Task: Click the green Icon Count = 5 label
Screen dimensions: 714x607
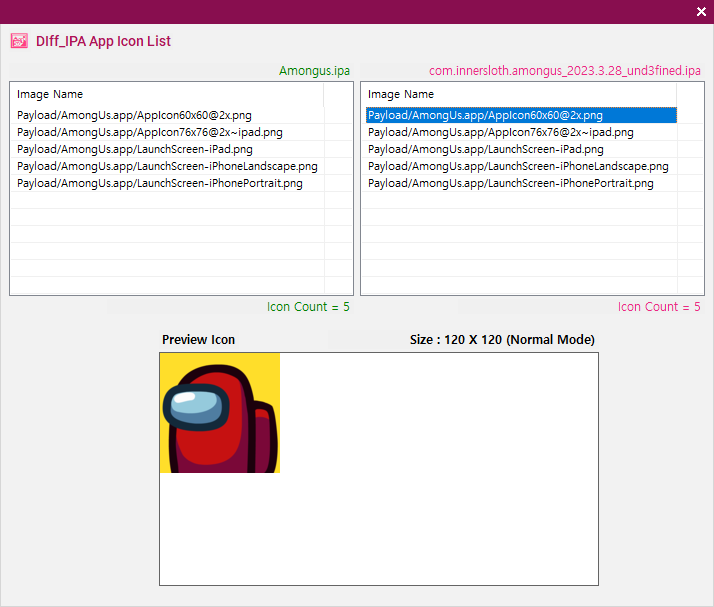Action: click(x=308, y=307)
